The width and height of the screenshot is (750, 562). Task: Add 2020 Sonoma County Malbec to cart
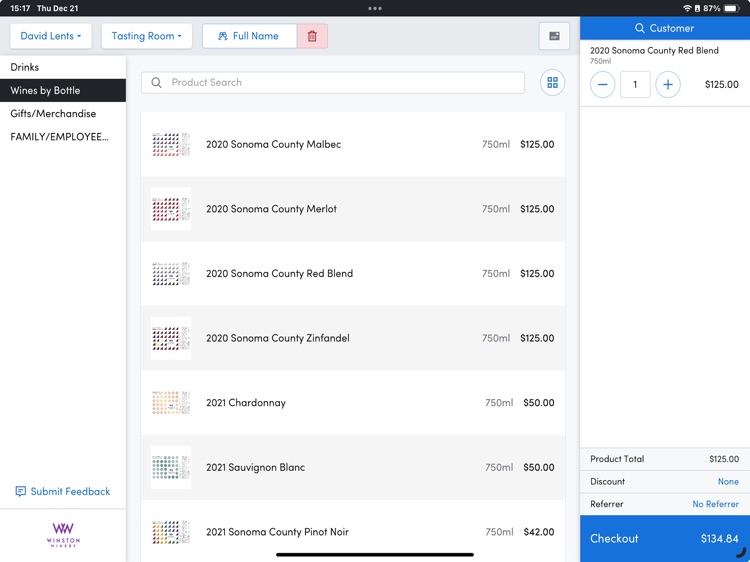(x=353, y=144)
